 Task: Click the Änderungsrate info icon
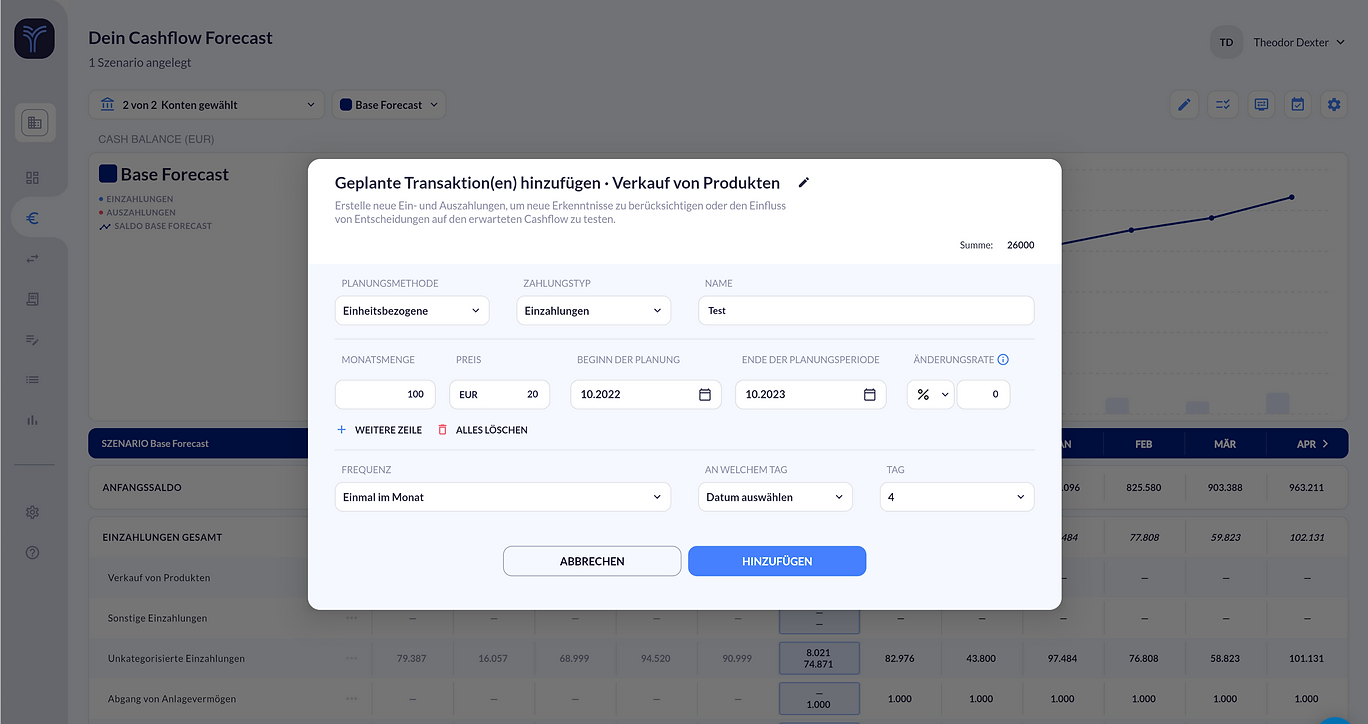pos(1003,360)
